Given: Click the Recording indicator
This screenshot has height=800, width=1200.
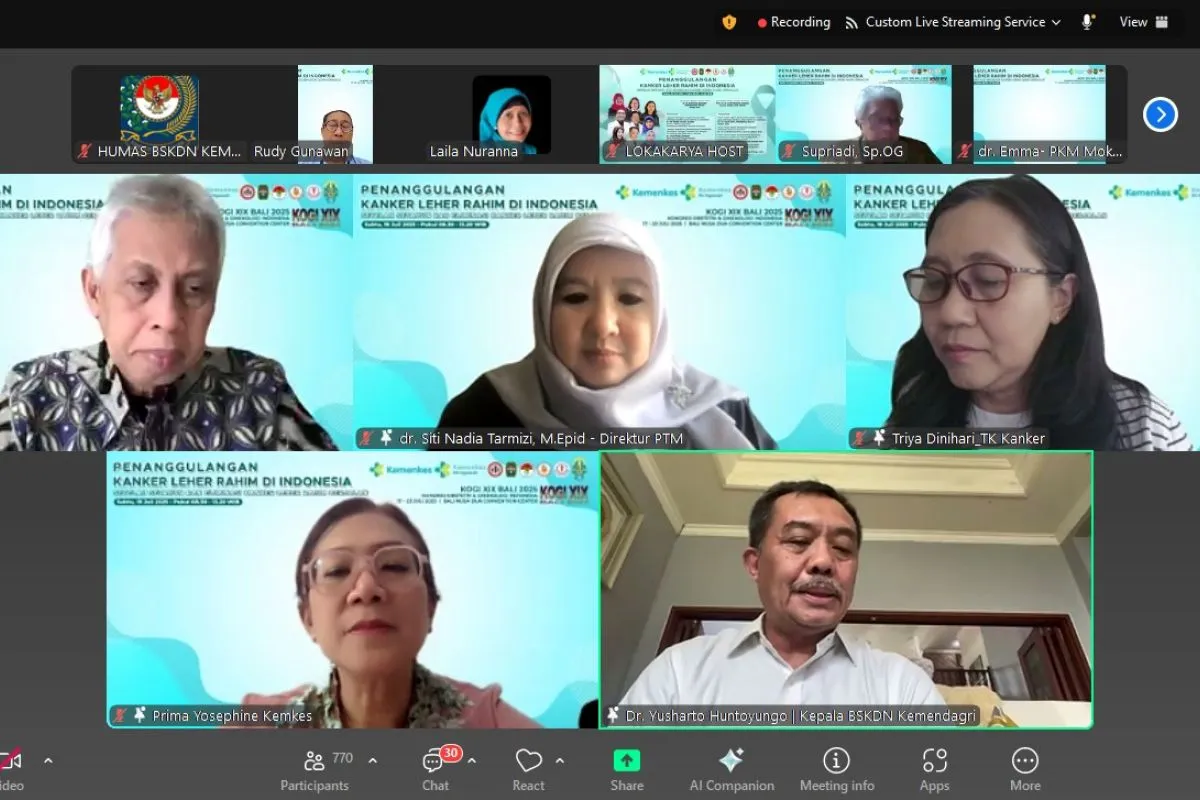Looking at the screenshot, I should 794,22.
